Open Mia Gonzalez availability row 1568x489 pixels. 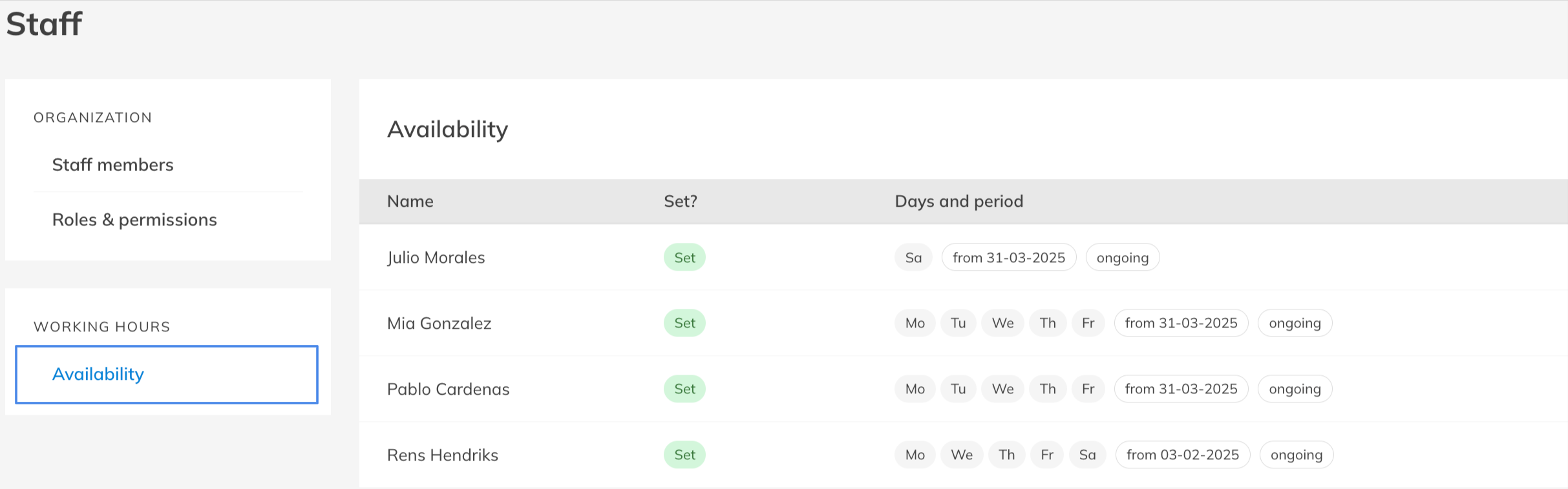pyautogui.click(x=439, y=324)
